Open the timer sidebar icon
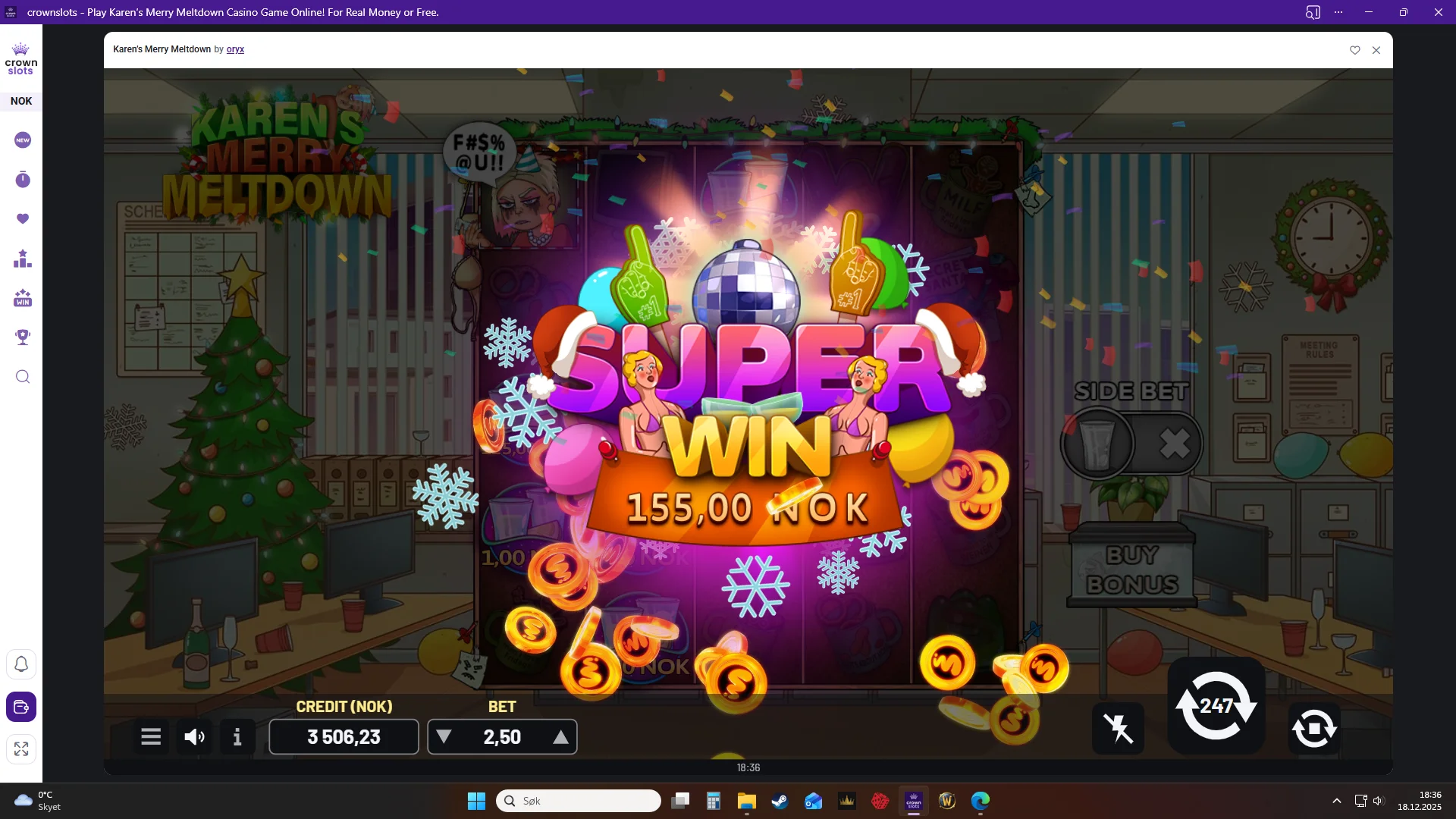 pos(23,180)
